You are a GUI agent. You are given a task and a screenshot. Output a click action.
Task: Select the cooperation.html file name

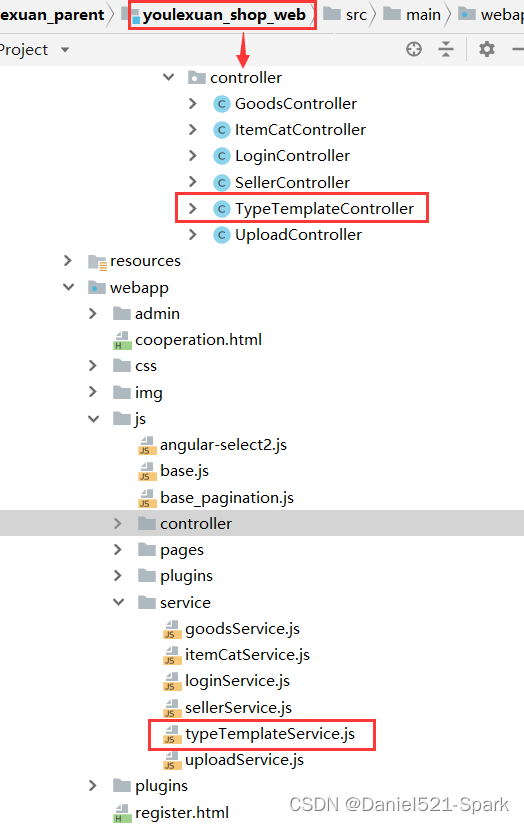tap(198, 340)
